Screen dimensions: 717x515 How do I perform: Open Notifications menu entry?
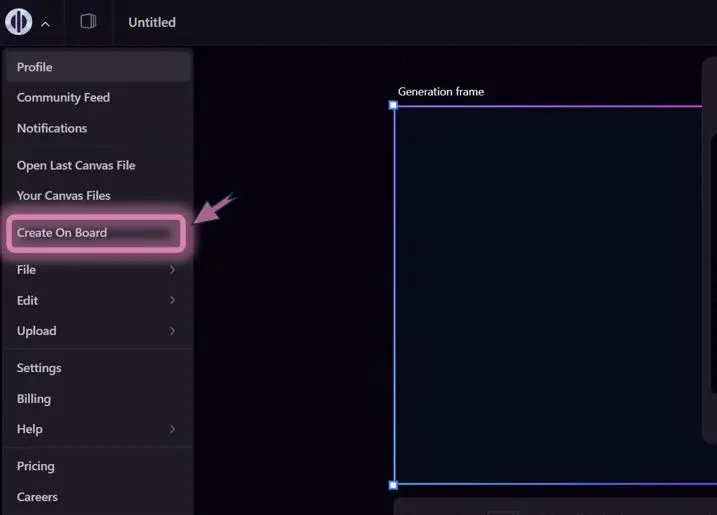tap(98, 128)
